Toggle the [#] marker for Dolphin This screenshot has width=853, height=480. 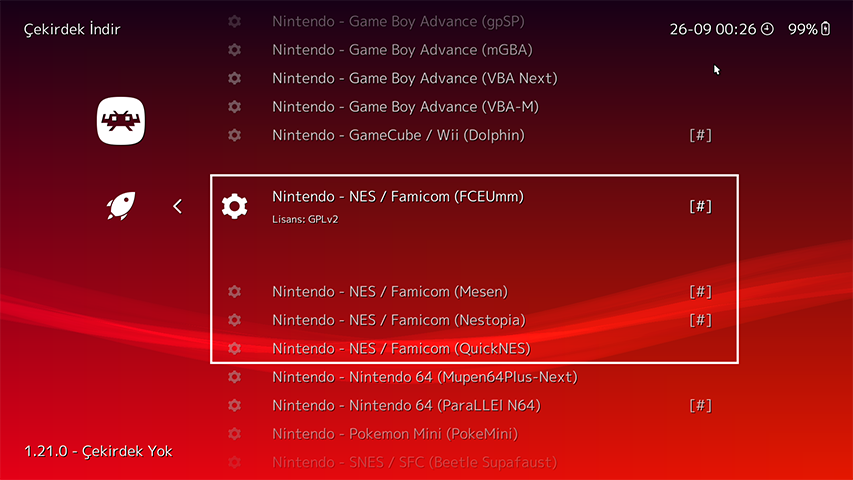coord(700,135)
